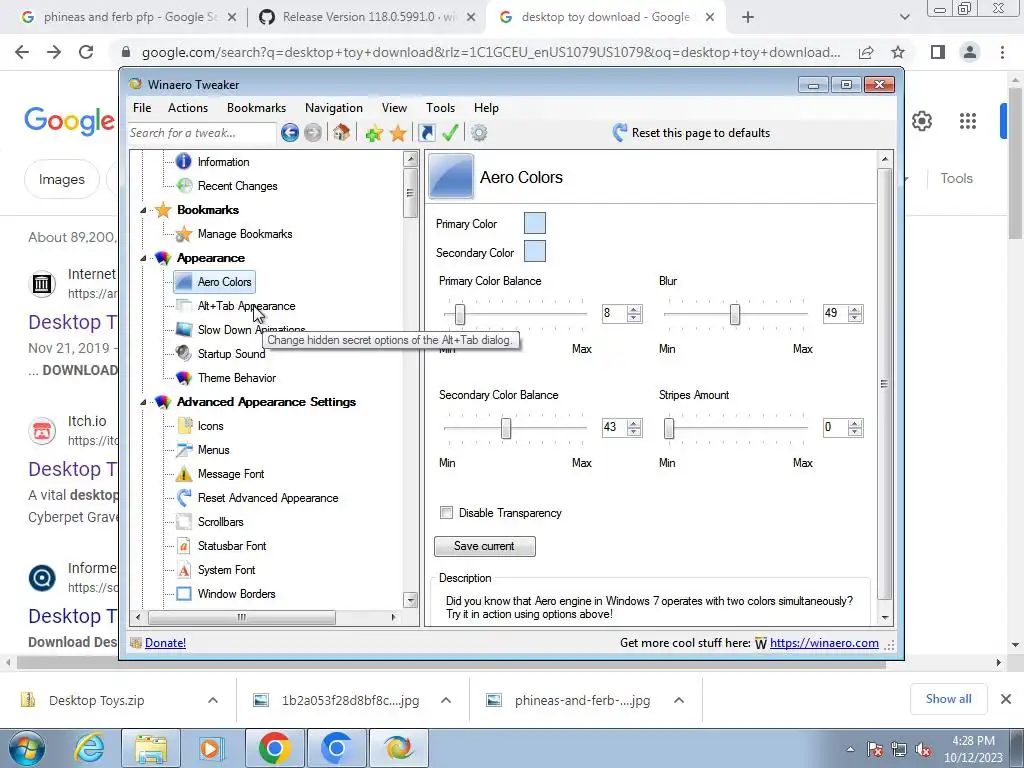Select Aero Colors in the tree
Viewport: 1024px width, 768px height.
224,282
